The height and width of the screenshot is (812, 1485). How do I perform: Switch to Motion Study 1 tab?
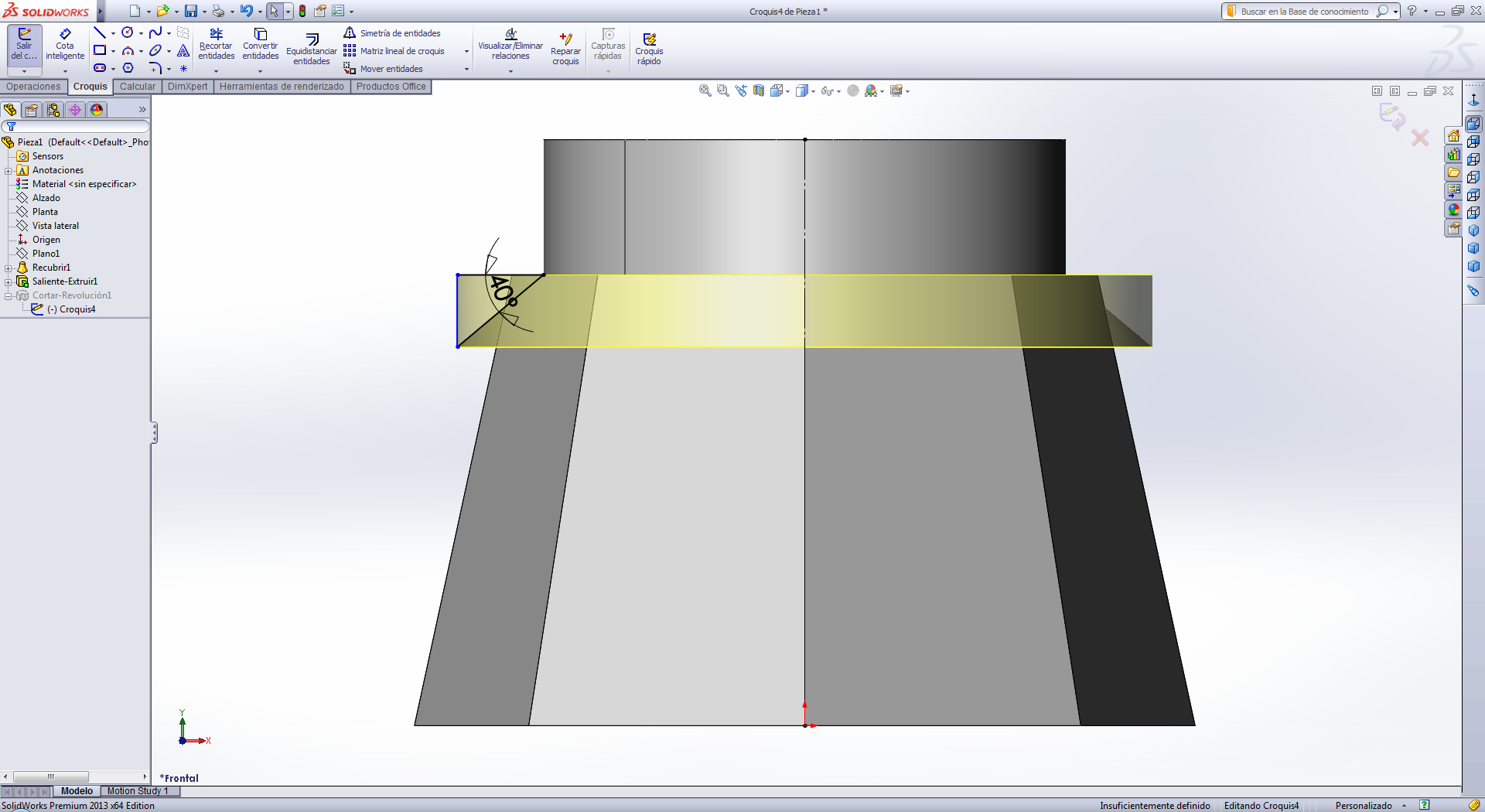coord(138,791)
